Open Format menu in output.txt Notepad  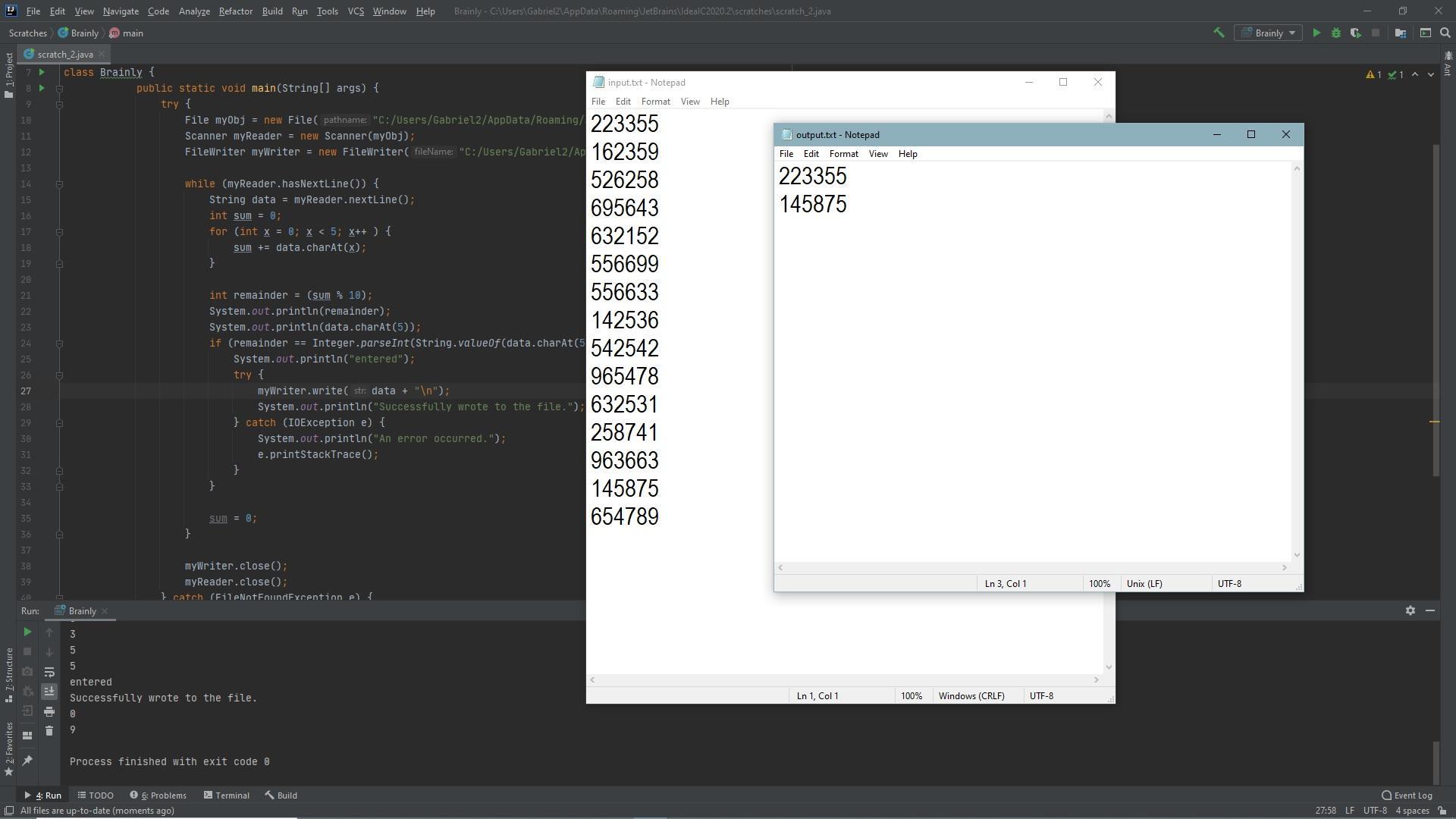(843, 154)
